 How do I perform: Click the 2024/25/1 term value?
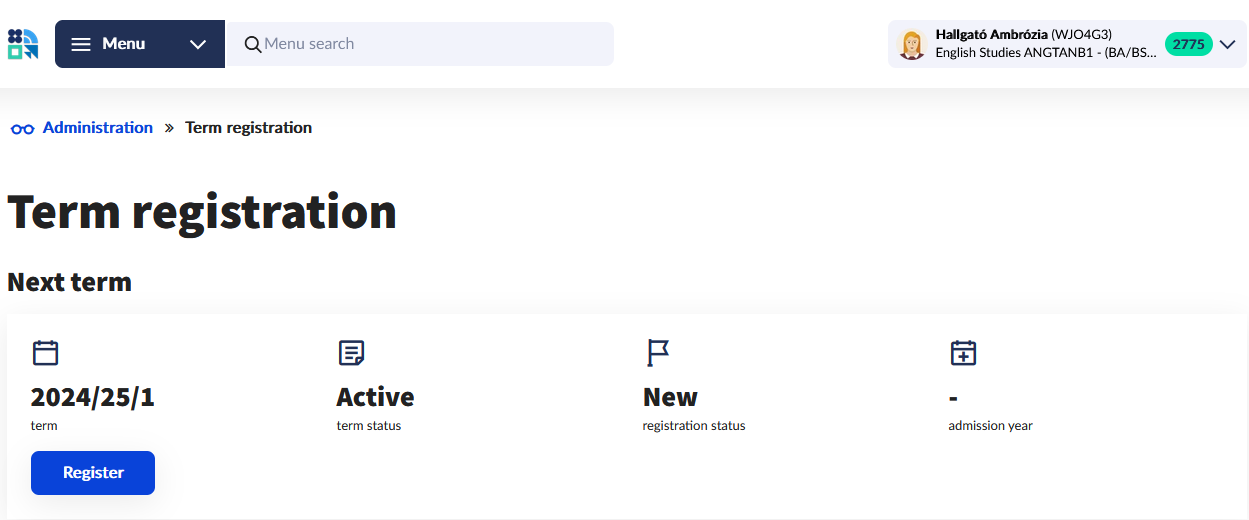pos(93,397)
